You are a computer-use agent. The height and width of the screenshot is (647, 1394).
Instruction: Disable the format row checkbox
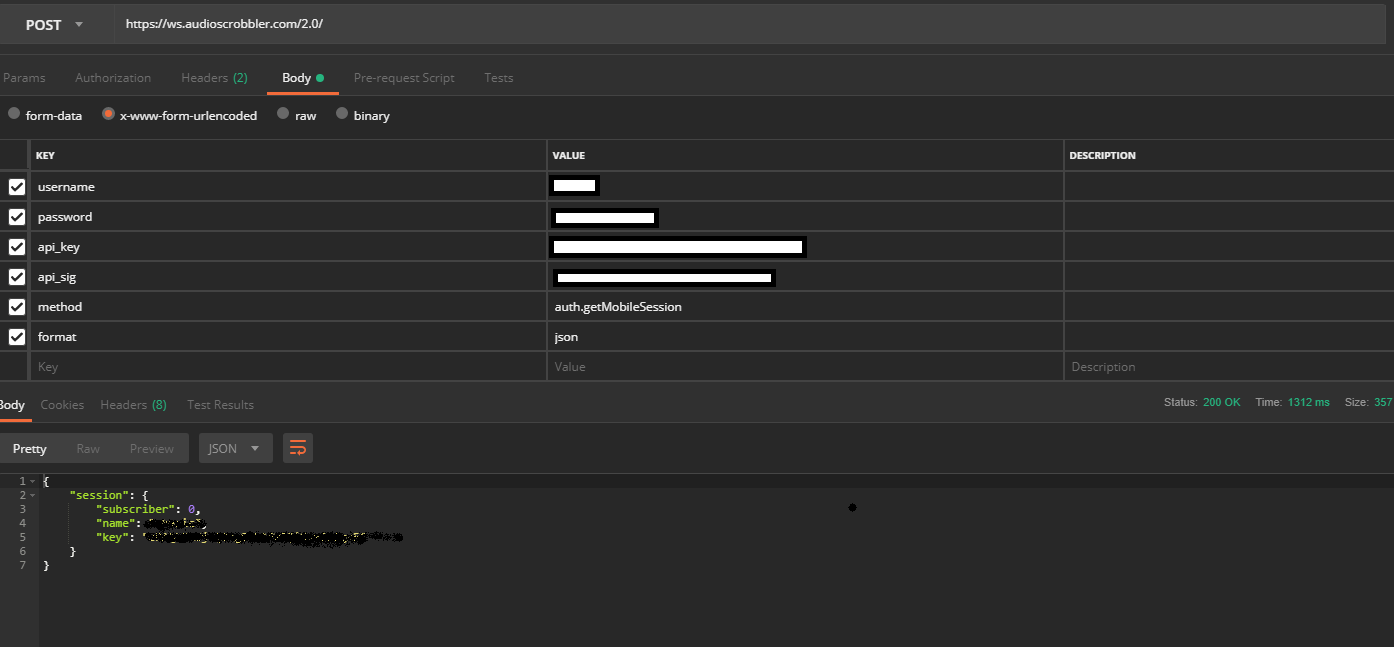[17, 337]
